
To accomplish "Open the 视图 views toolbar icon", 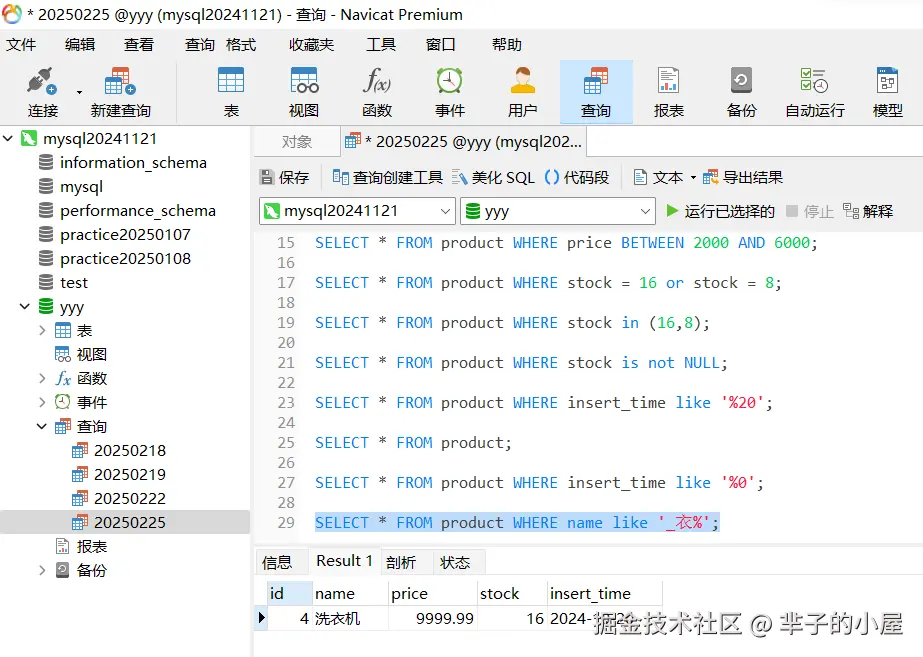I will pyautogui.click(x=304, y=92).
